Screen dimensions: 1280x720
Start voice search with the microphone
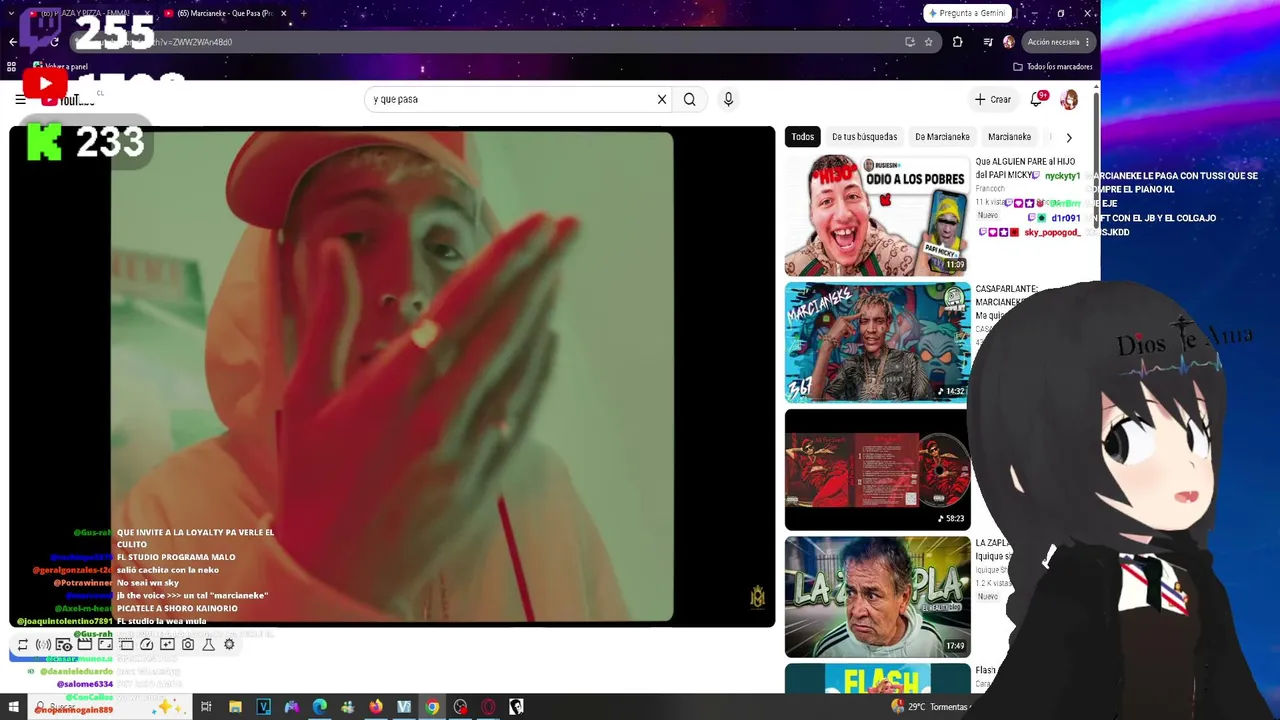pos(728,99)
